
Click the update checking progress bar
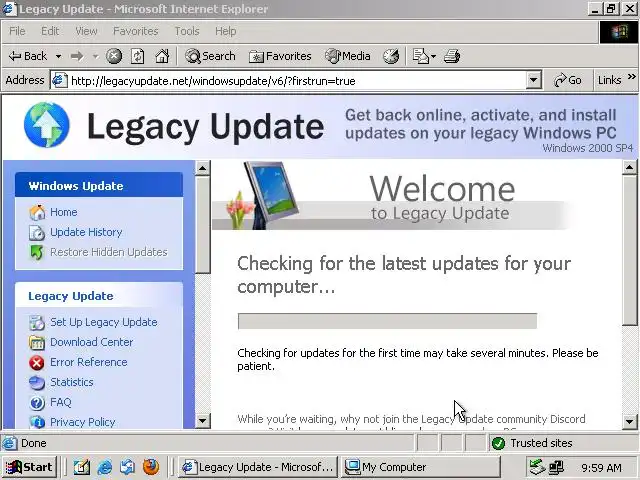coord(387,321)
